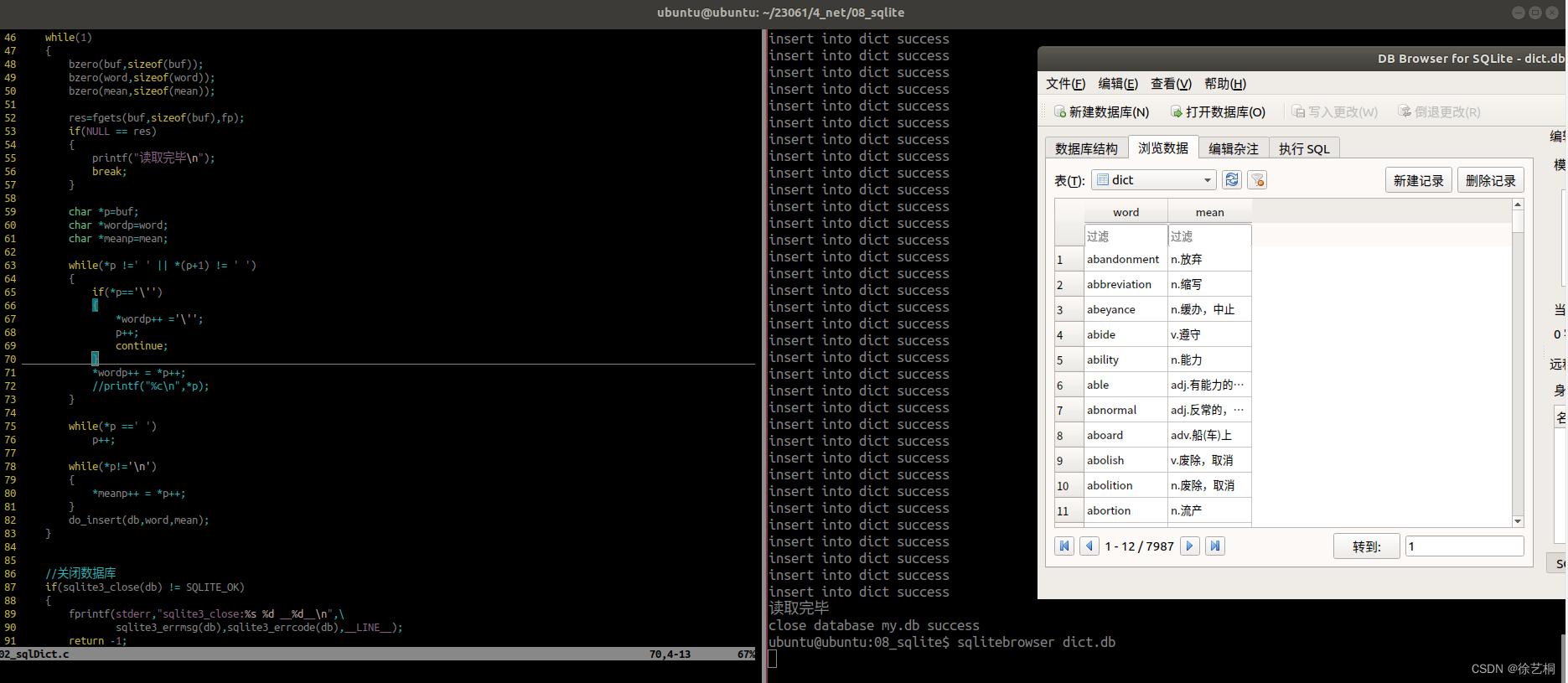This screenshot has height=683, width=1568.
Task: Click the word column filter field
Action: (x=1126, y=236)
